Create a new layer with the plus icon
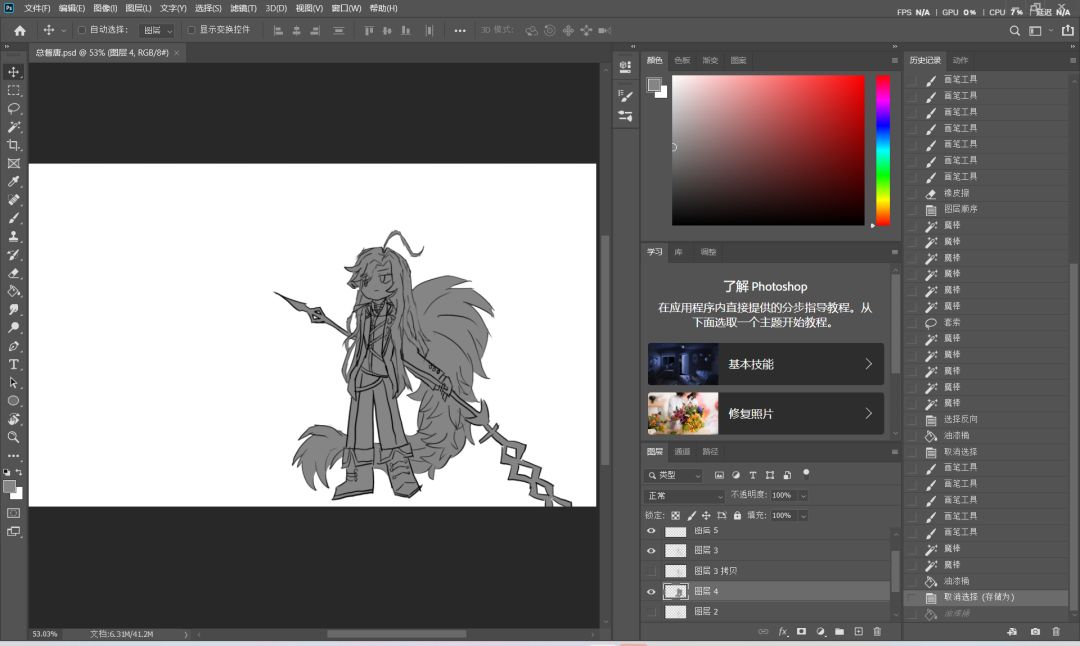This screenshot has width=1080, height=646. tap(858, 632)
